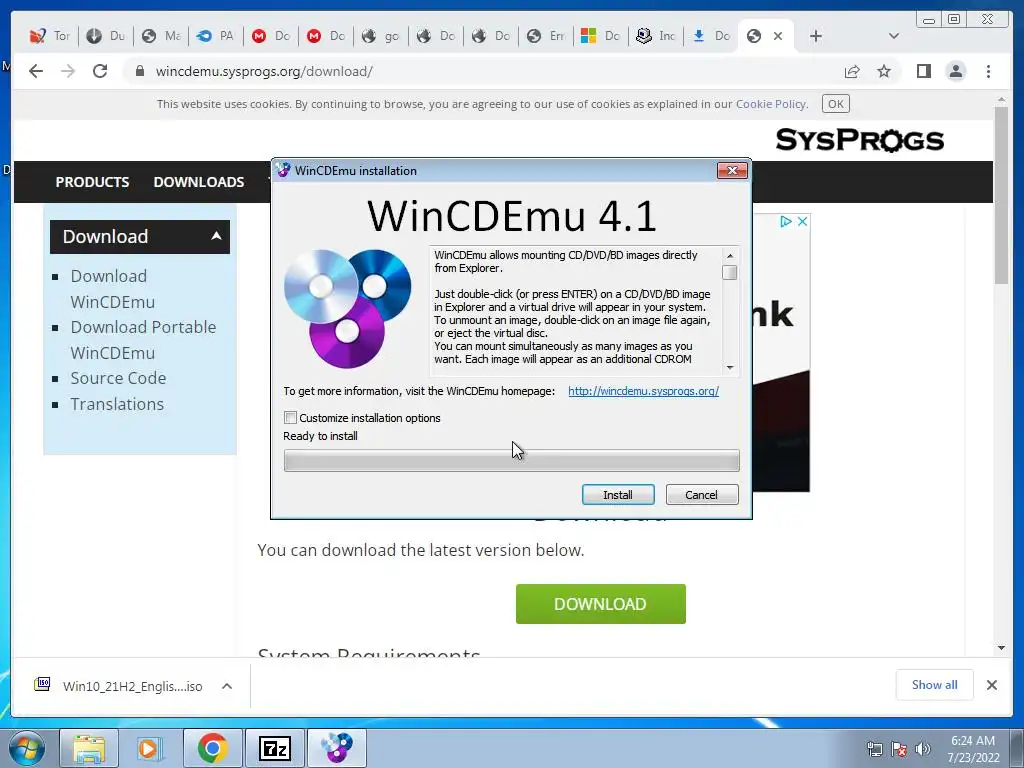Open Action Center flag tray icon

point(899,749)
